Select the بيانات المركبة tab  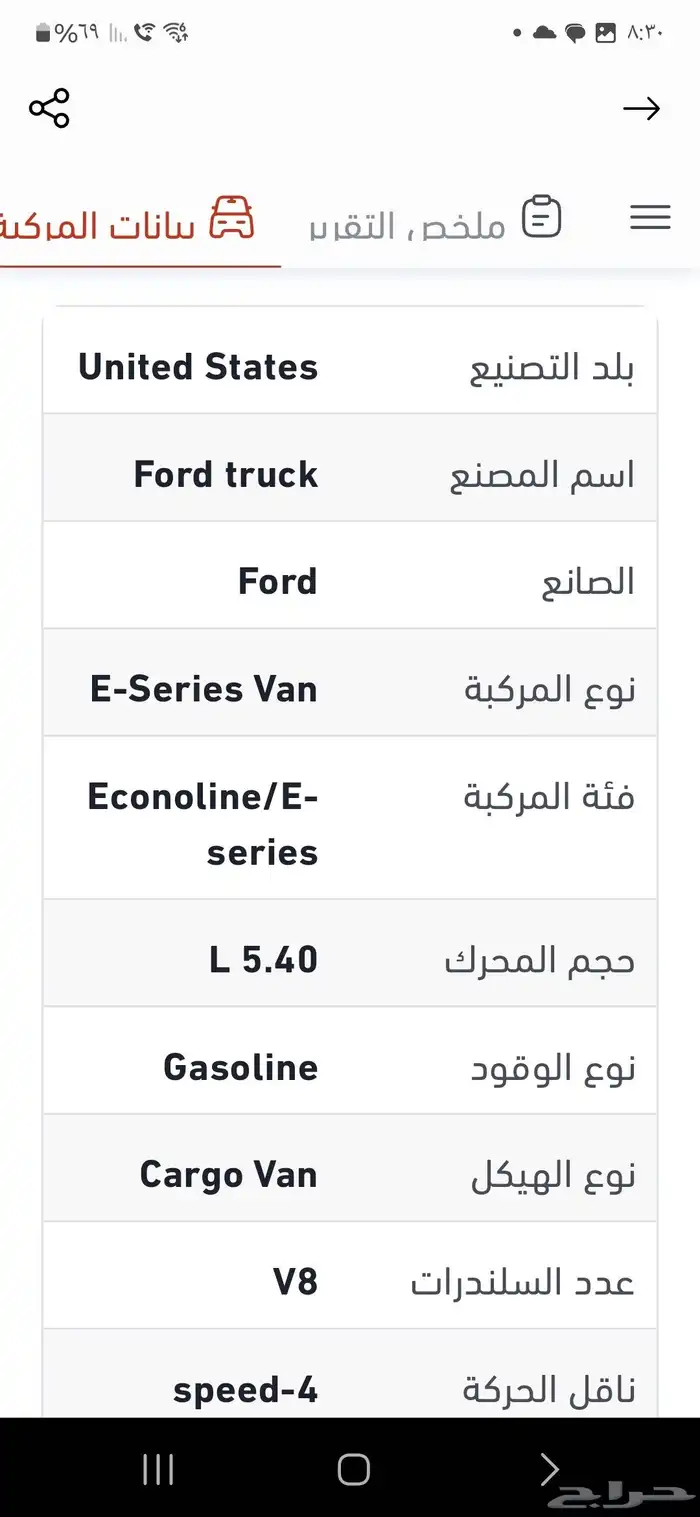[x=130, y=224]
